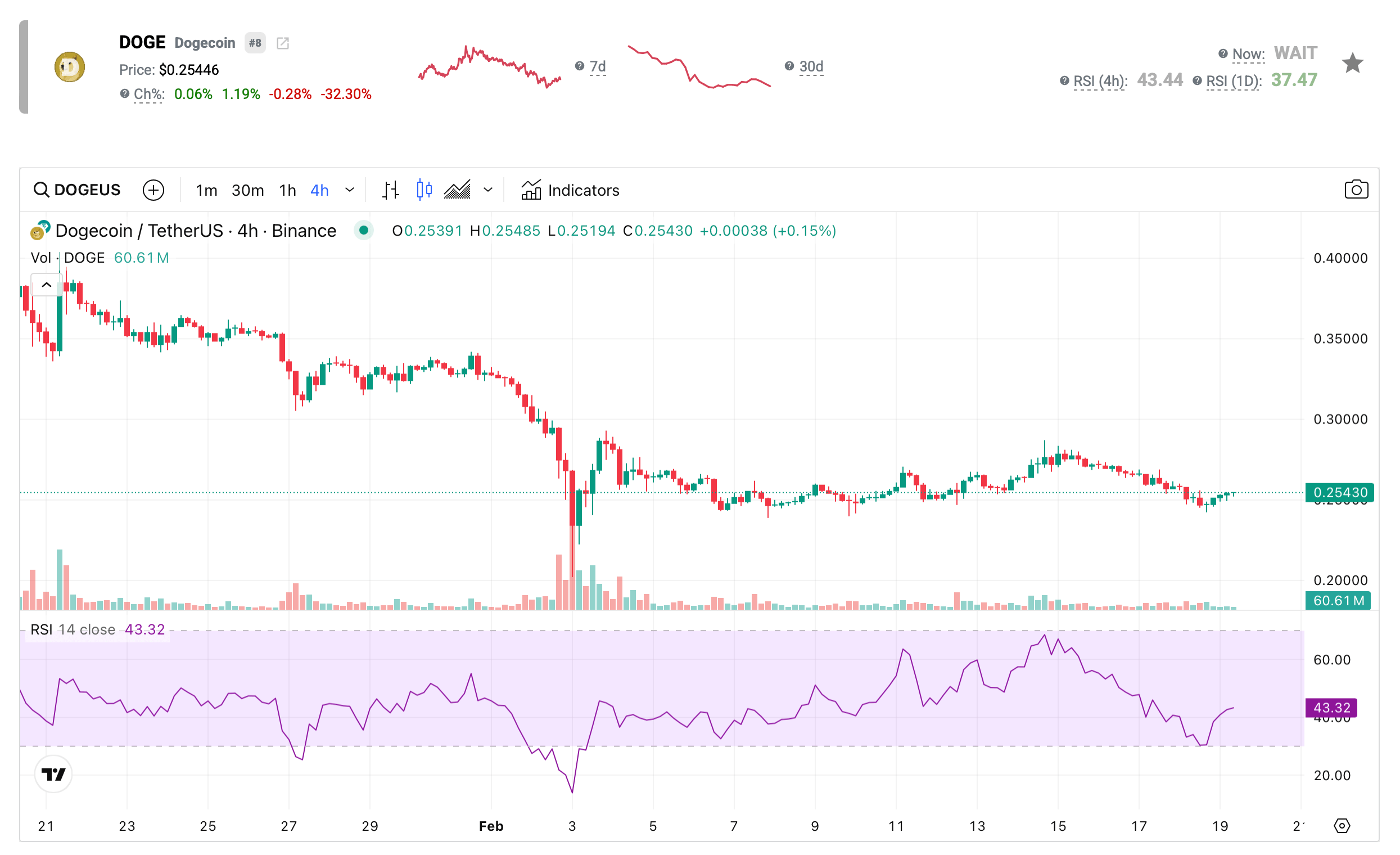Switch to the 1h timeframe
Viewport: 1400px width, 855px height.
pos(287,191)
